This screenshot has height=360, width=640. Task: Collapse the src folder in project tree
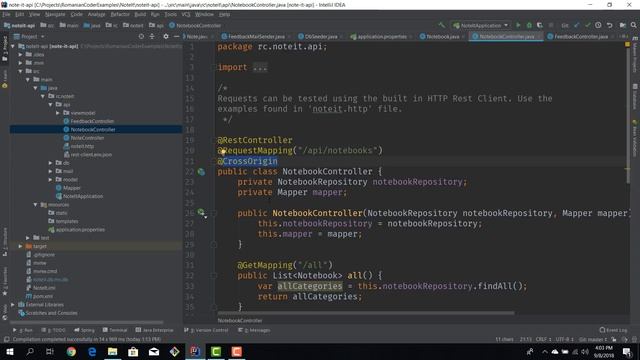click(20, 71)
